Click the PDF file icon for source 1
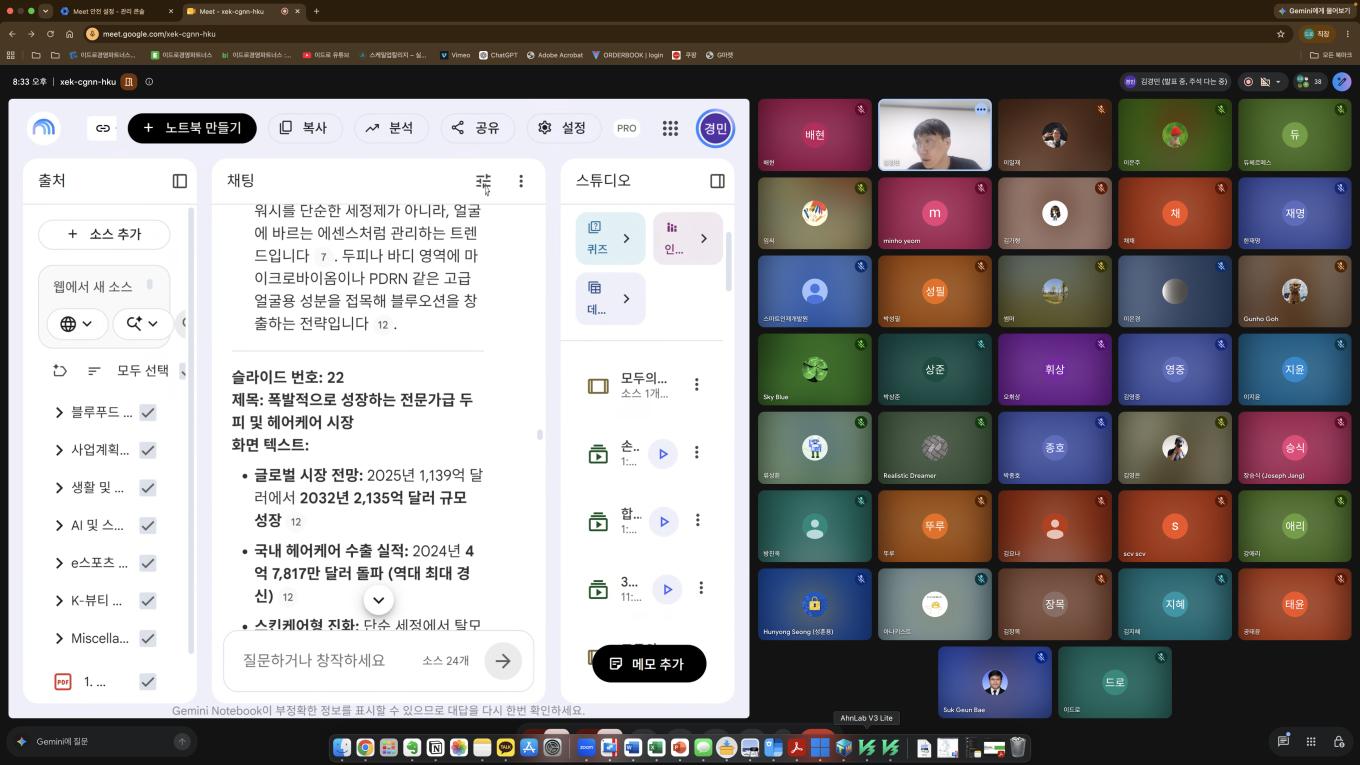This screenshot has height=765, width=1360. [63, 682]
